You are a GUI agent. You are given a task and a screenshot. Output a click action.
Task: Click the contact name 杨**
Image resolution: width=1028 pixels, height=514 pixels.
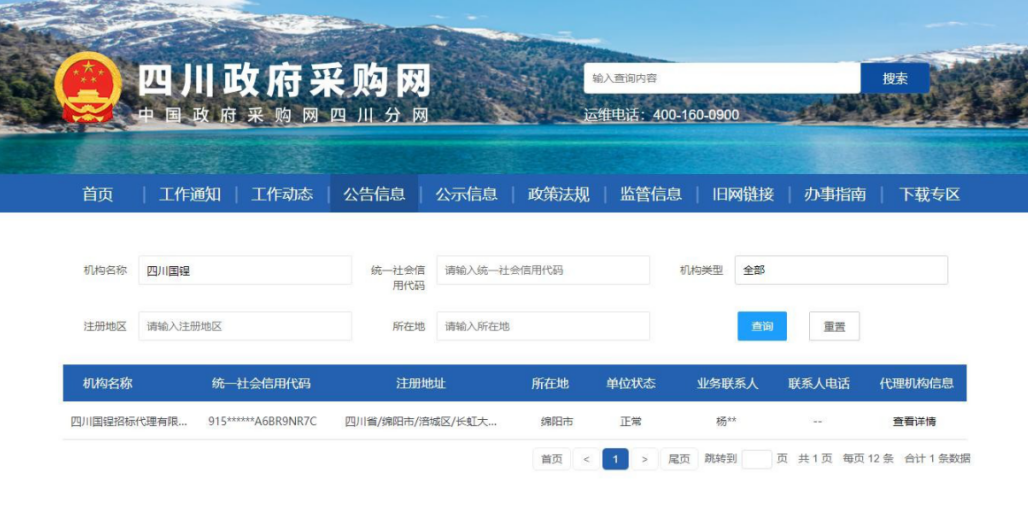click(x=726, y=422)
